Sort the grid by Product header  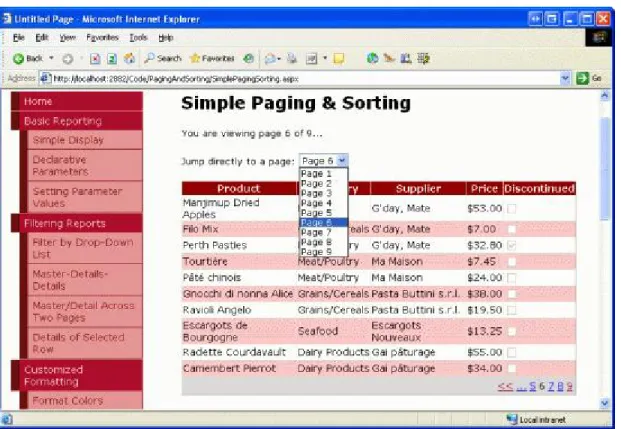click(238, 189)
